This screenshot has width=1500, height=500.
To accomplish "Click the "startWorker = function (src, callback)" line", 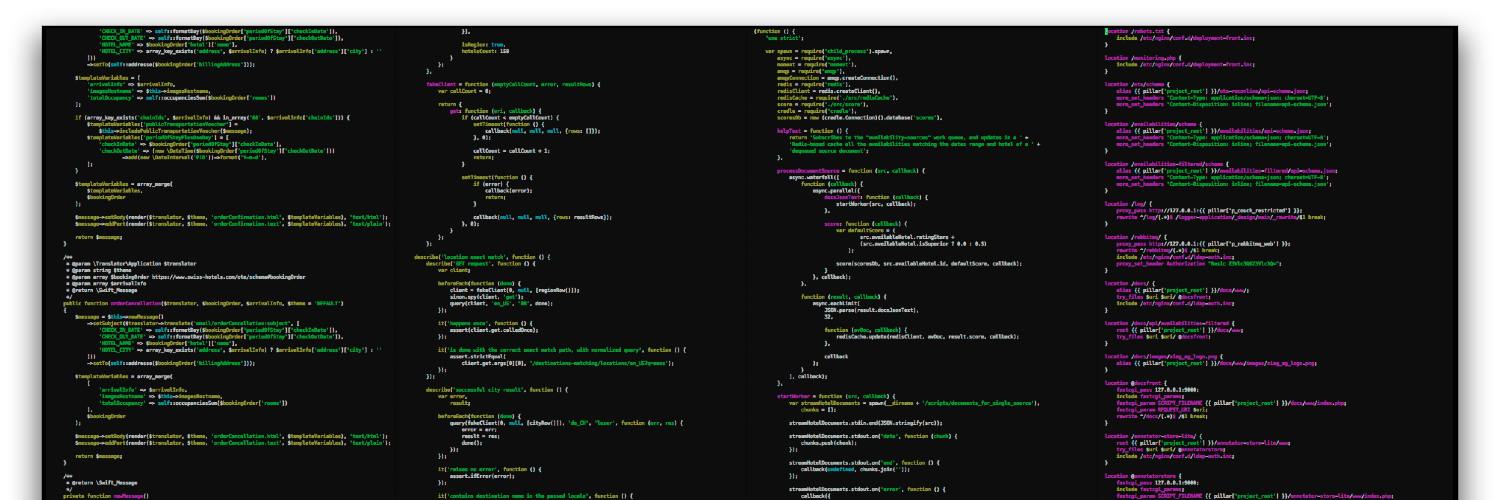I will point(836,396).
